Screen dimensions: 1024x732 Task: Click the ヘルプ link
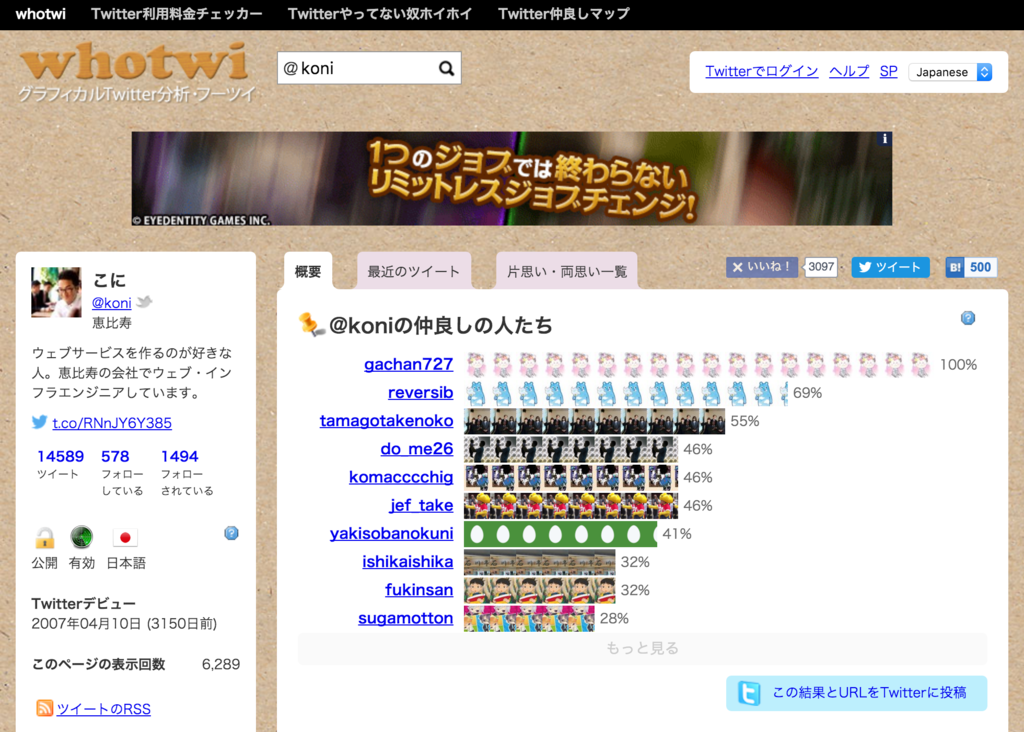pyautogui.click(x=849, y=71)
